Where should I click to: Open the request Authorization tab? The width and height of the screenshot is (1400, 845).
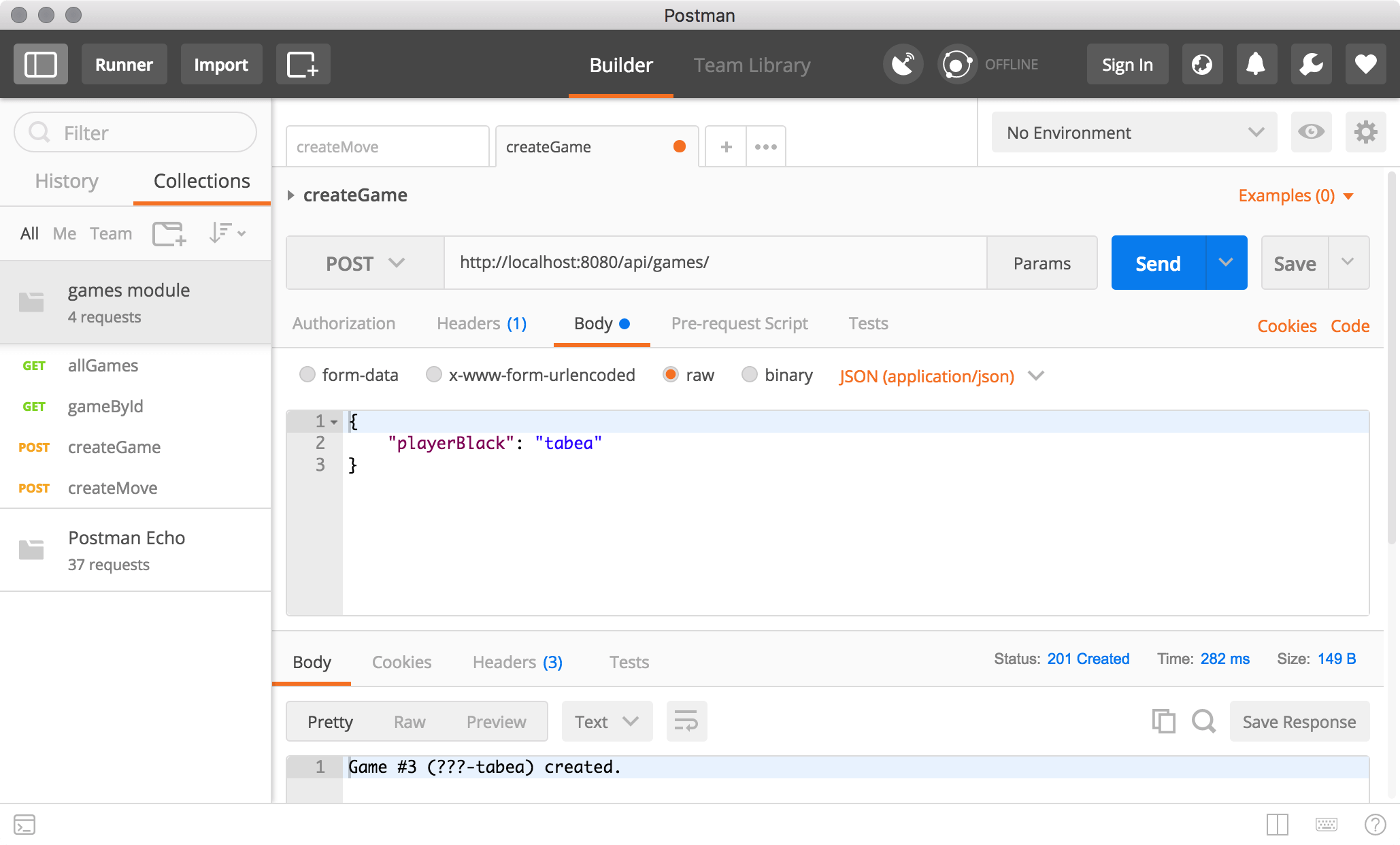coord(344,323)
